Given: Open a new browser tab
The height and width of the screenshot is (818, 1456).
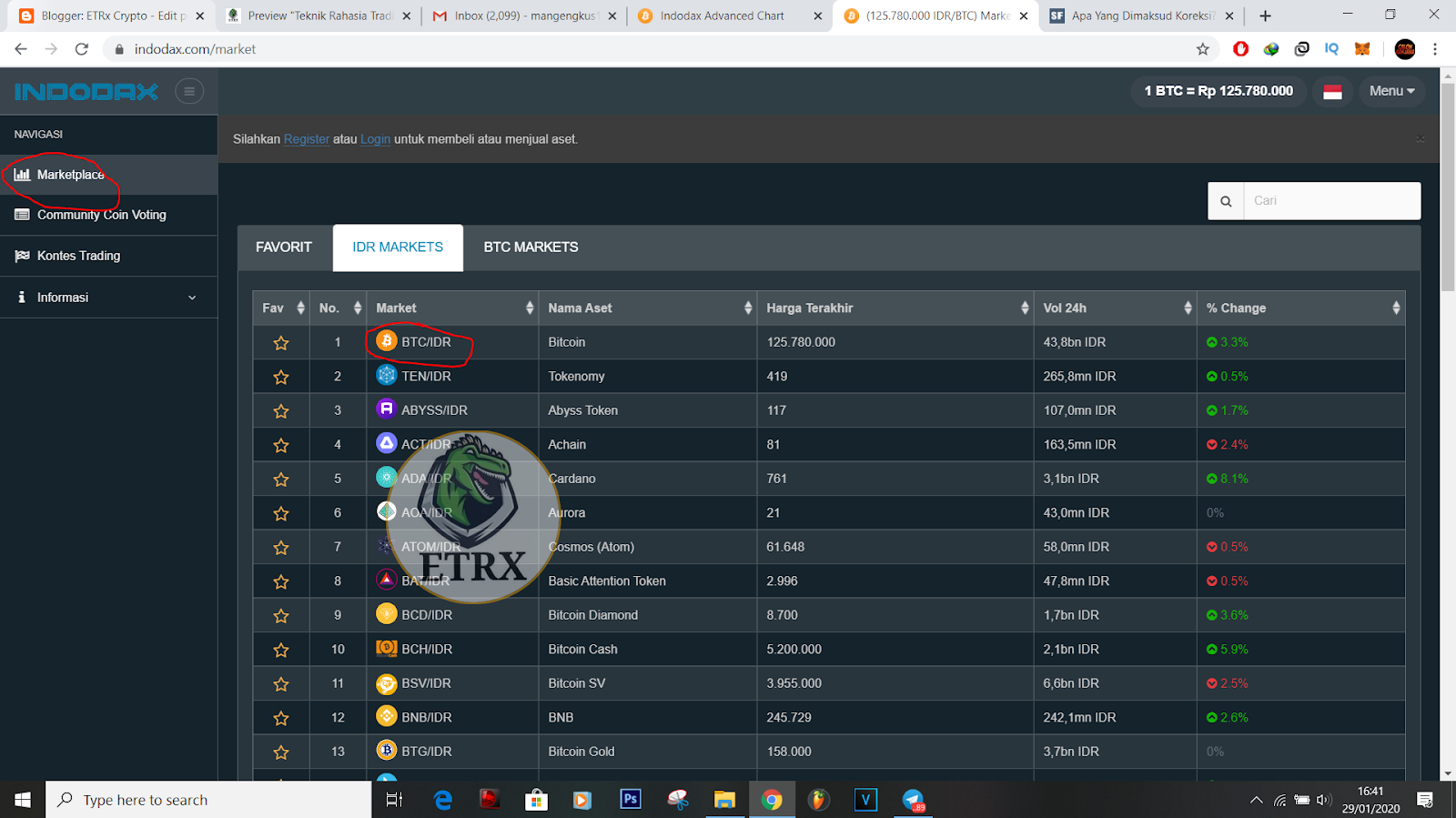Looking at the screenshot, I should (x=1265, y=15).
